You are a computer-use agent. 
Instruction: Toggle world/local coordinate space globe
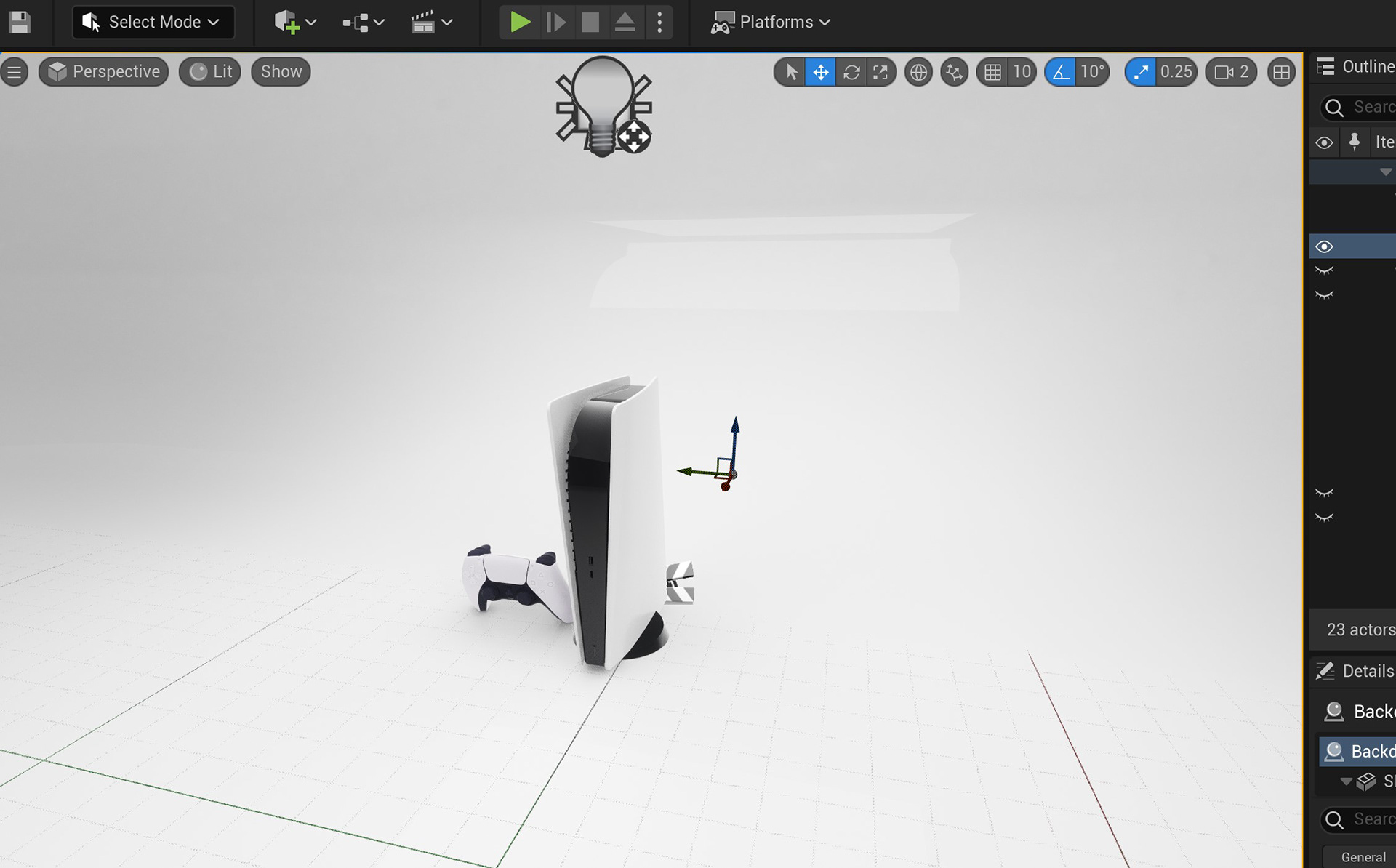pos(918,72)
